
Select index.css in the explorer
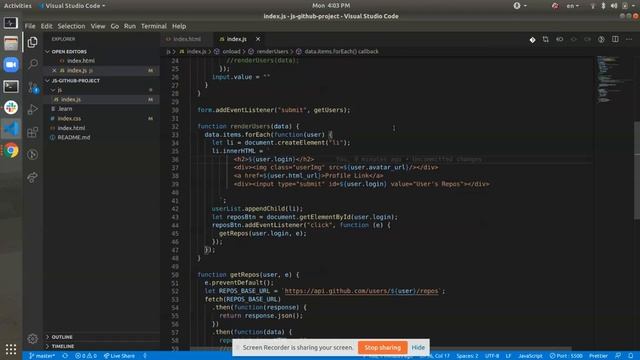pyautogui.click(x=69, y=118)
